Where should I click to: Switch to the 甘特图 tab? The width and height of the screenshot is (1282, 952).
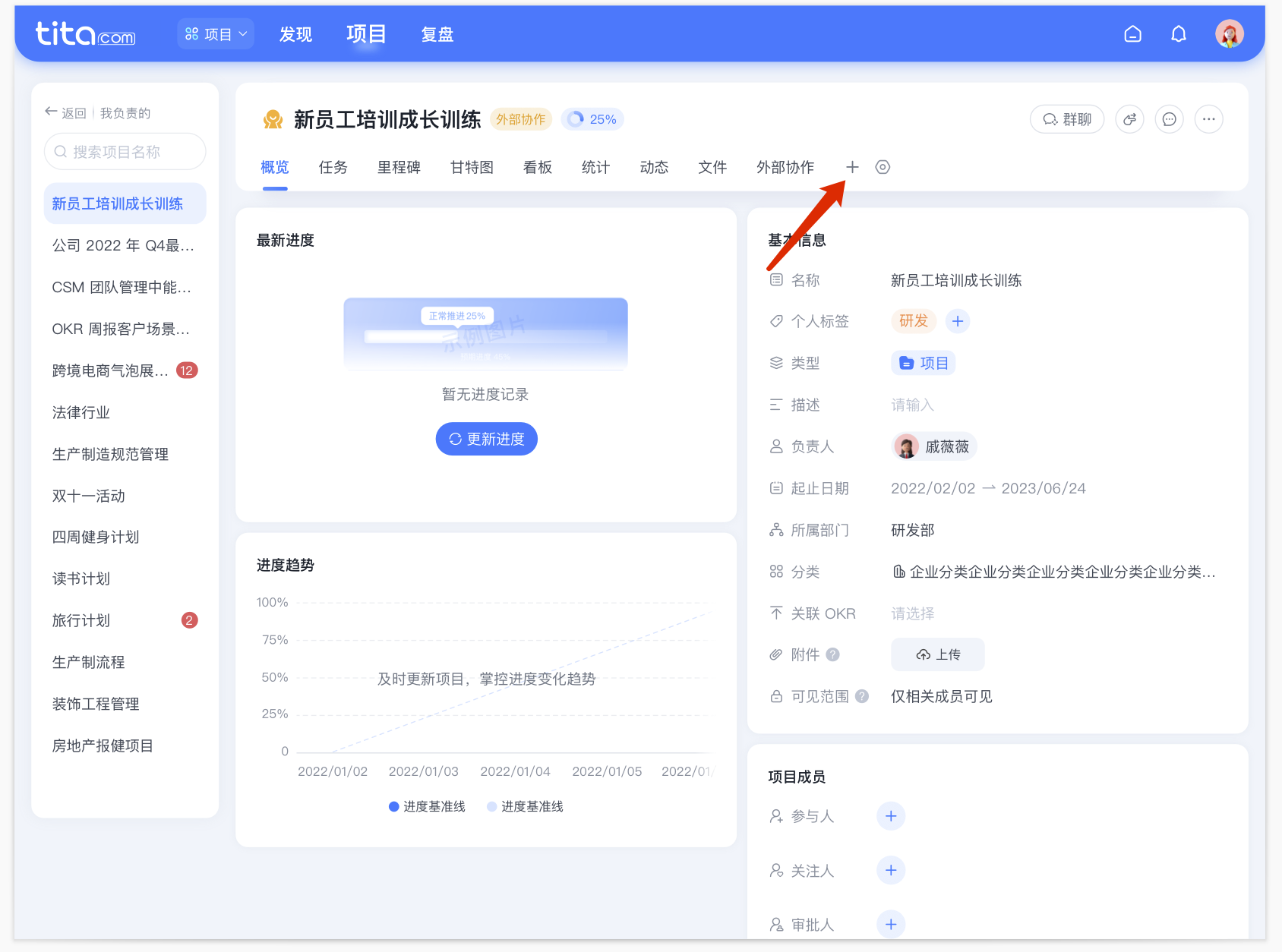[x=471, y=167]
